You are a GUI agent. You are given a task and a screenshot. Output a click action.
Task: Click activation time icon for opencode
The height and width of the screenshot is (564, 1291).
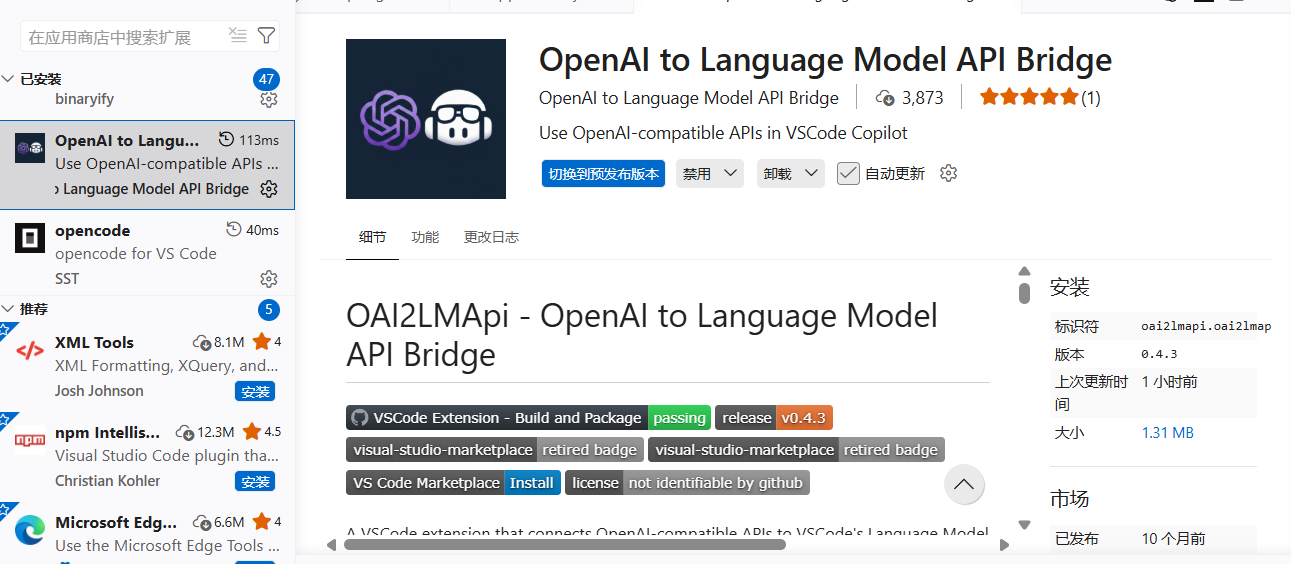point(234,230)
